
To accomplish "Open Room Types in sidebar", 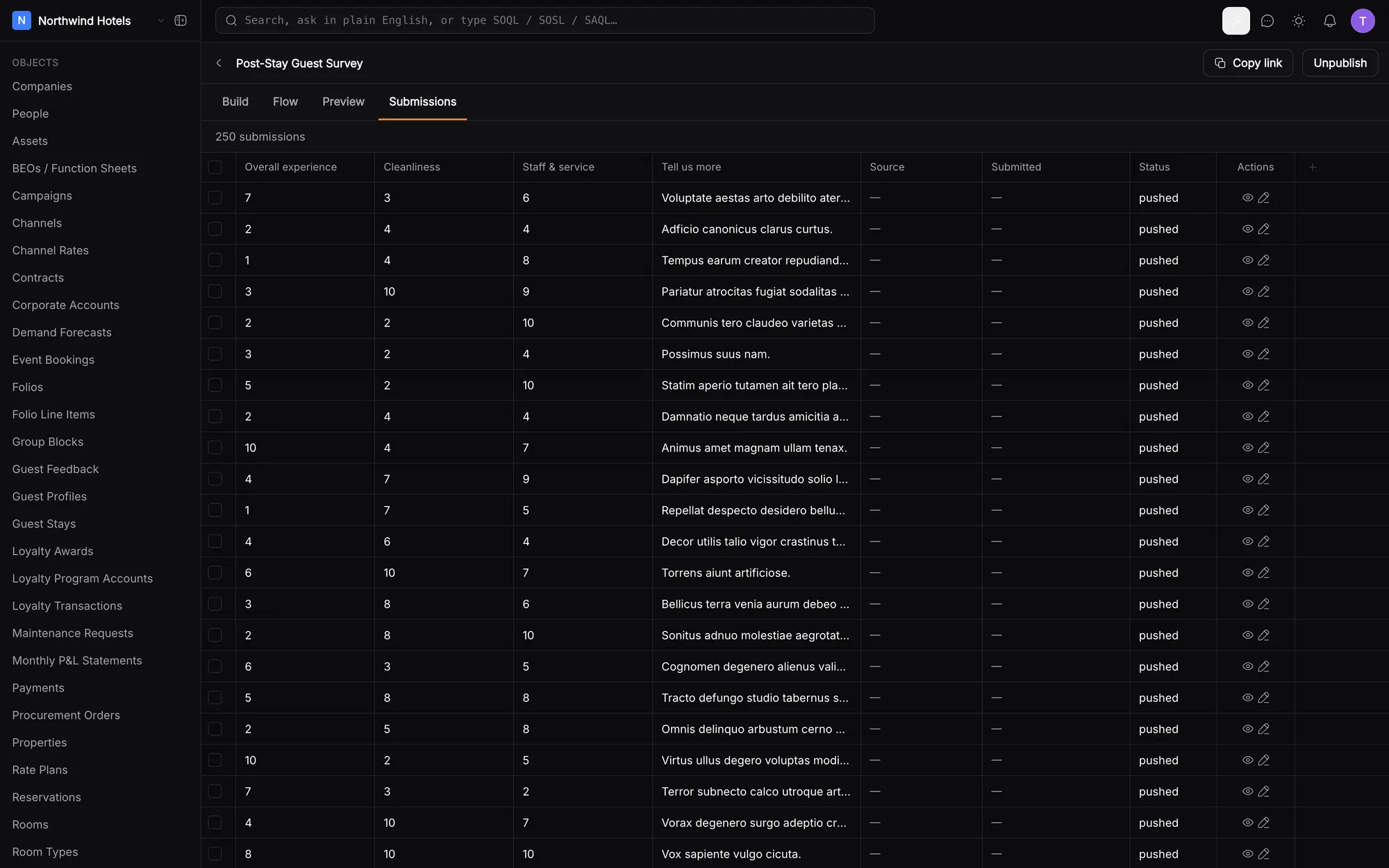I will point(45,852).
